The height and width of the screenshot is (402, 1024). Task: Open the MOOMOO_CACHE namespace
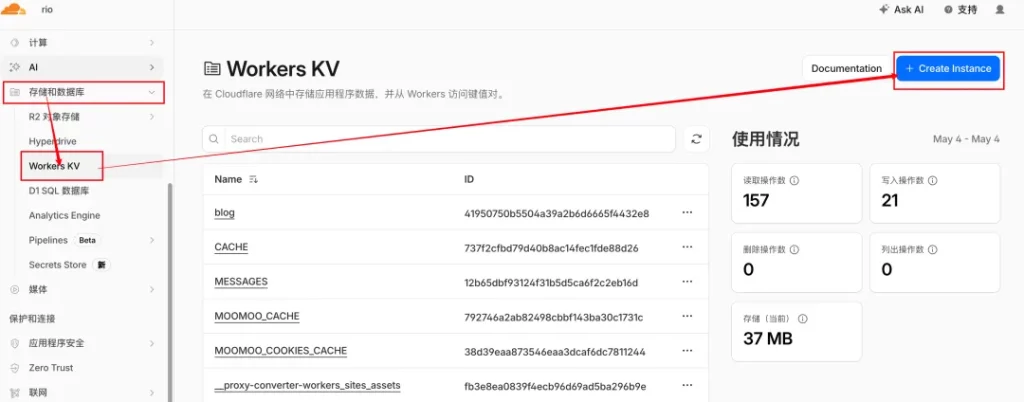coord(257,317)
